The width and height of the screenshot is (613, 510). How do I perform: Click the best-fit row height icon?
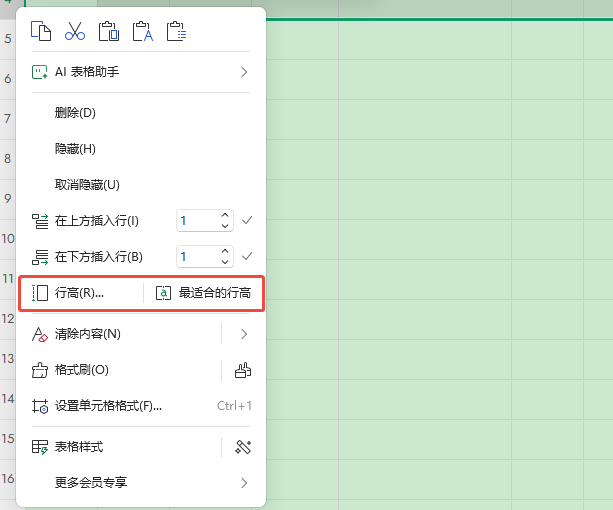[x=163, y=293]
